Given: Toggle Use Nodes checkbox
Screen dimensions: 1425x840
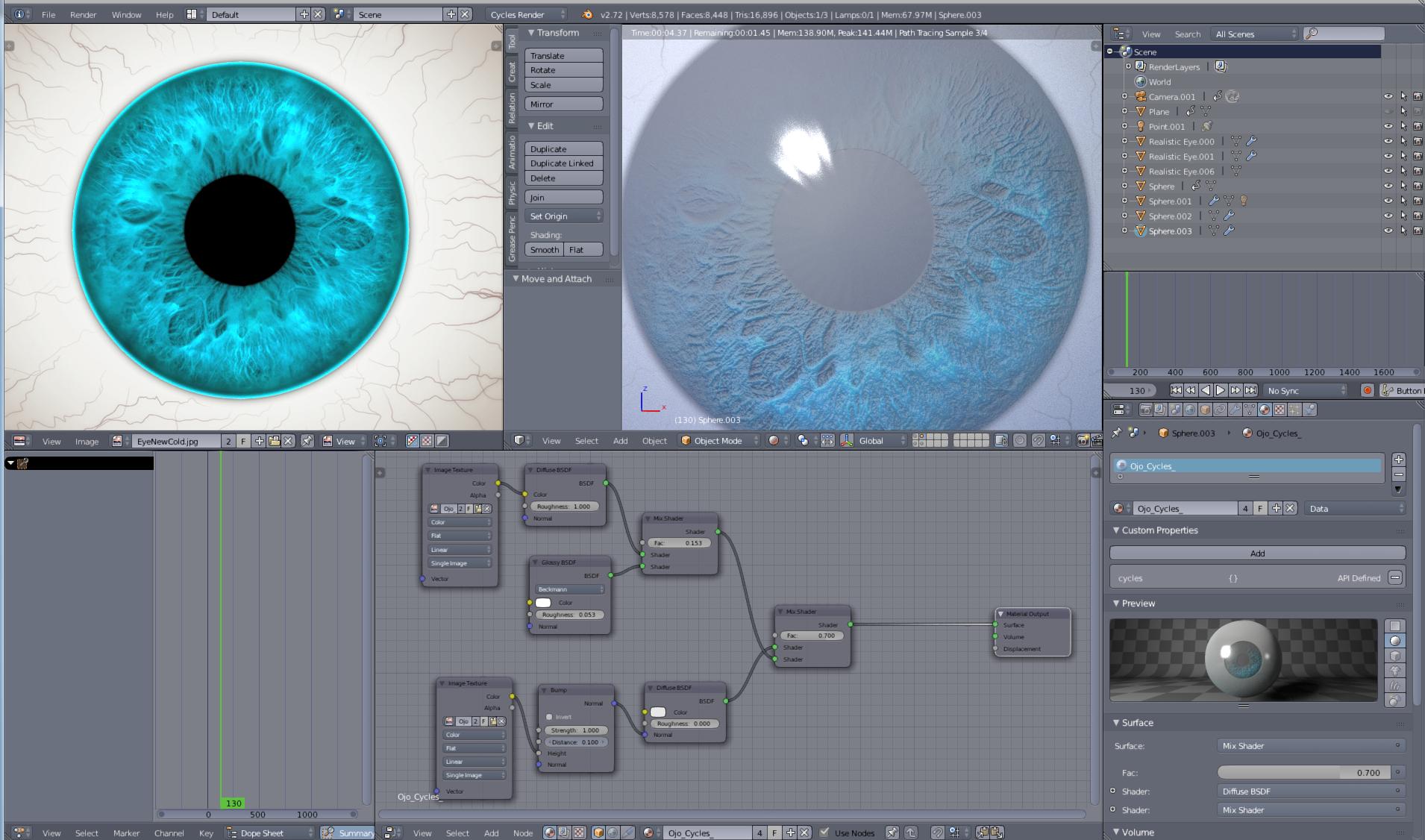Looking at the screenshot, I should pos(824,833).
